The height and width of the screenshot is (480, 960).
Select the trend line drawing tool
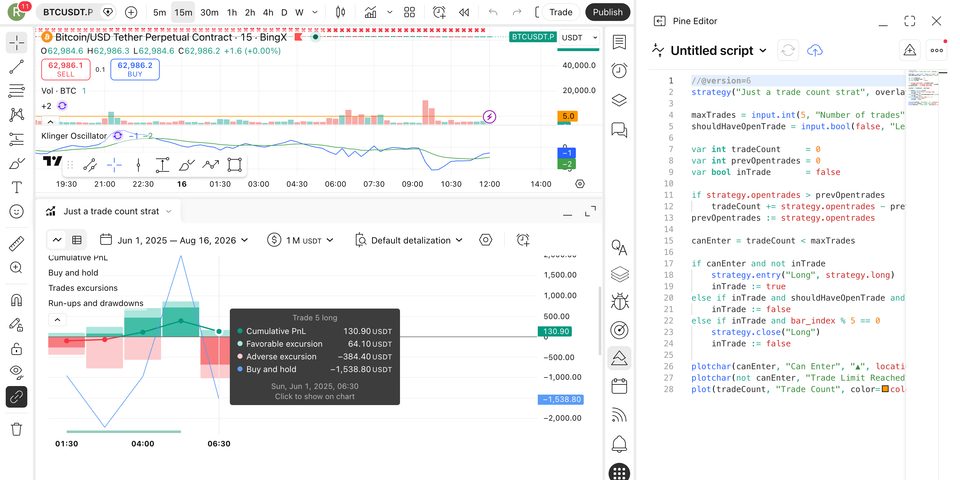click(x=17, y=67)
